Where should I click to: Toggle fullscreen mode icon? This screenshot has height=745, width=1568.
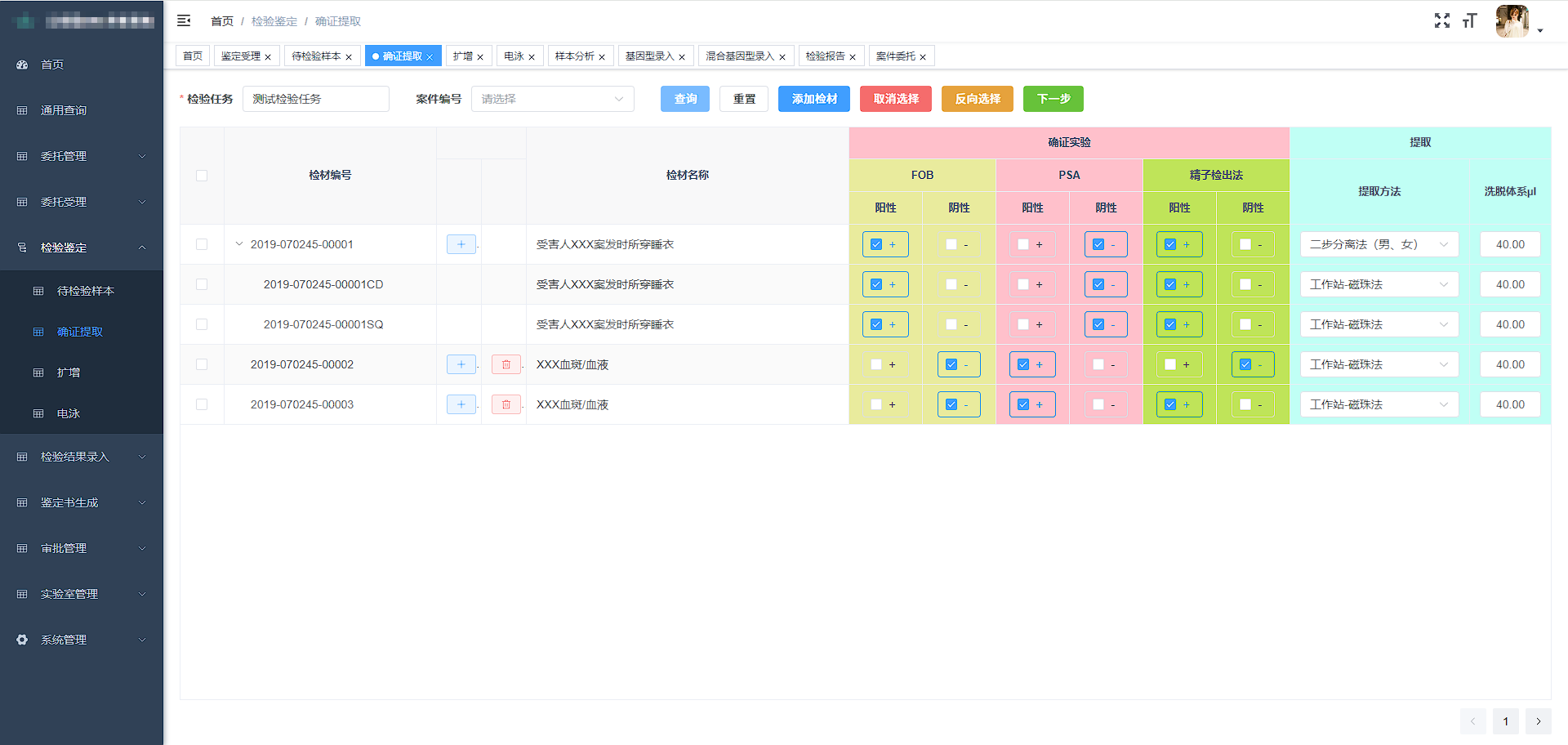click(1442, 20)
